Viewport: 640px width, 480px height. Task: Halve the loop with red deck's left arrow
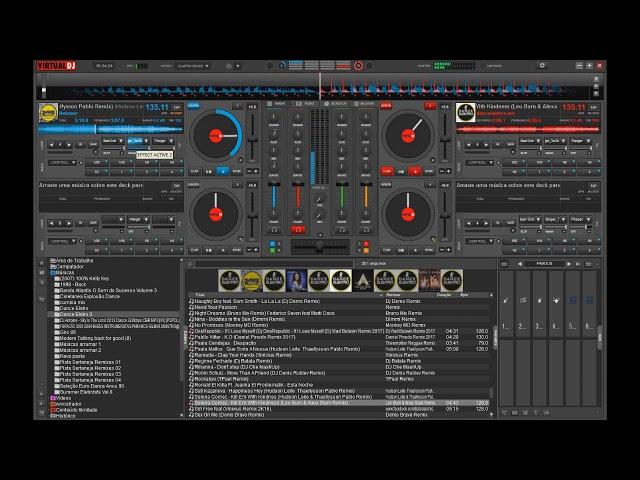click(x=468, y=144)
